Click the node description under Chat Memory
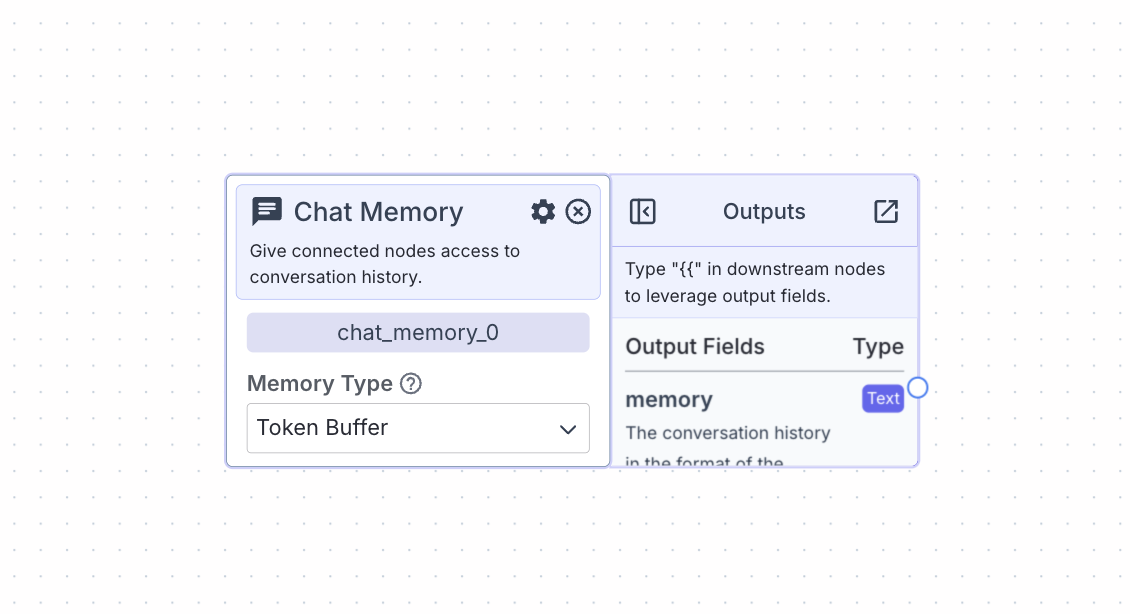The width and height of the screenshot is (1130, 614). tap(384, 263)
